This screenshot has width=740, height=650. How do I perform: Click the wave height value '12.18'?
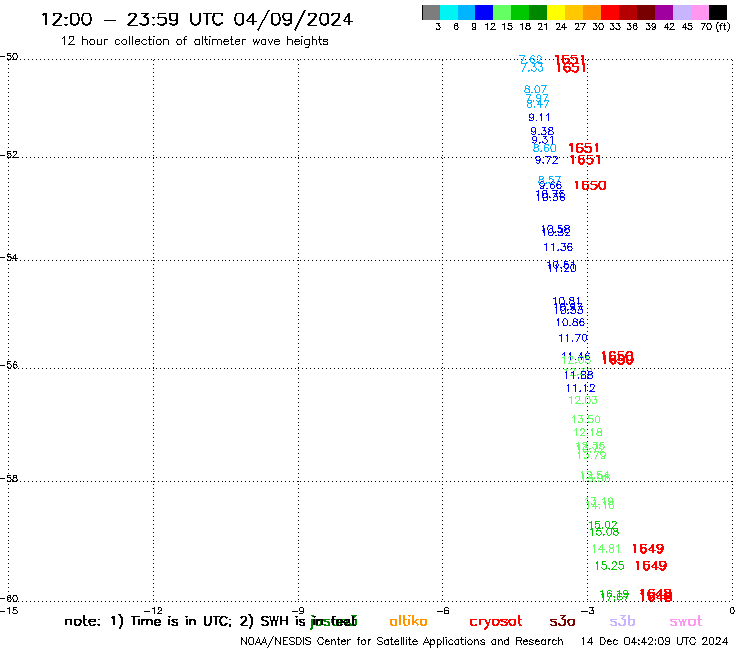point(588,432)
